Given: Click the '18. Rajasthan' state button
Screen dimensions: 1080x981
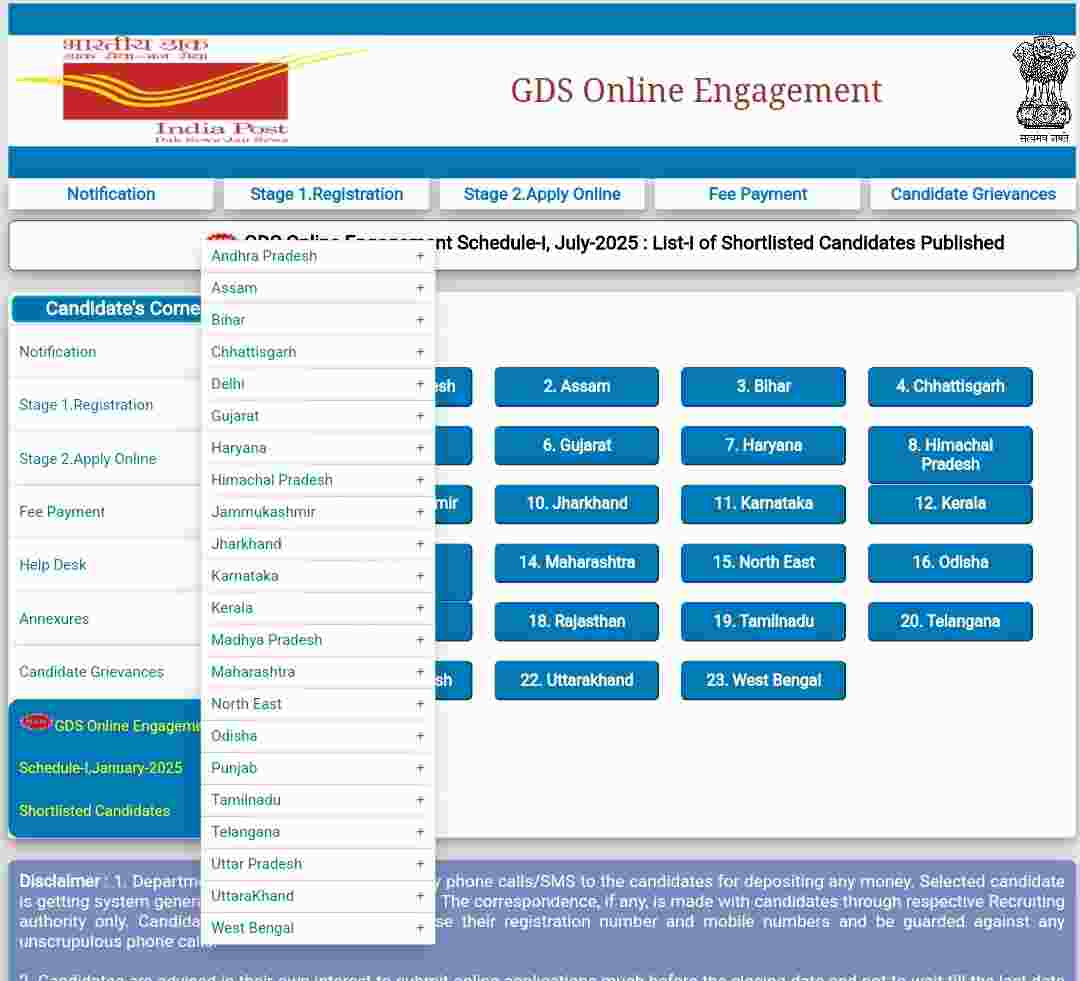Looking at the screenshot, I should point(577,621).
